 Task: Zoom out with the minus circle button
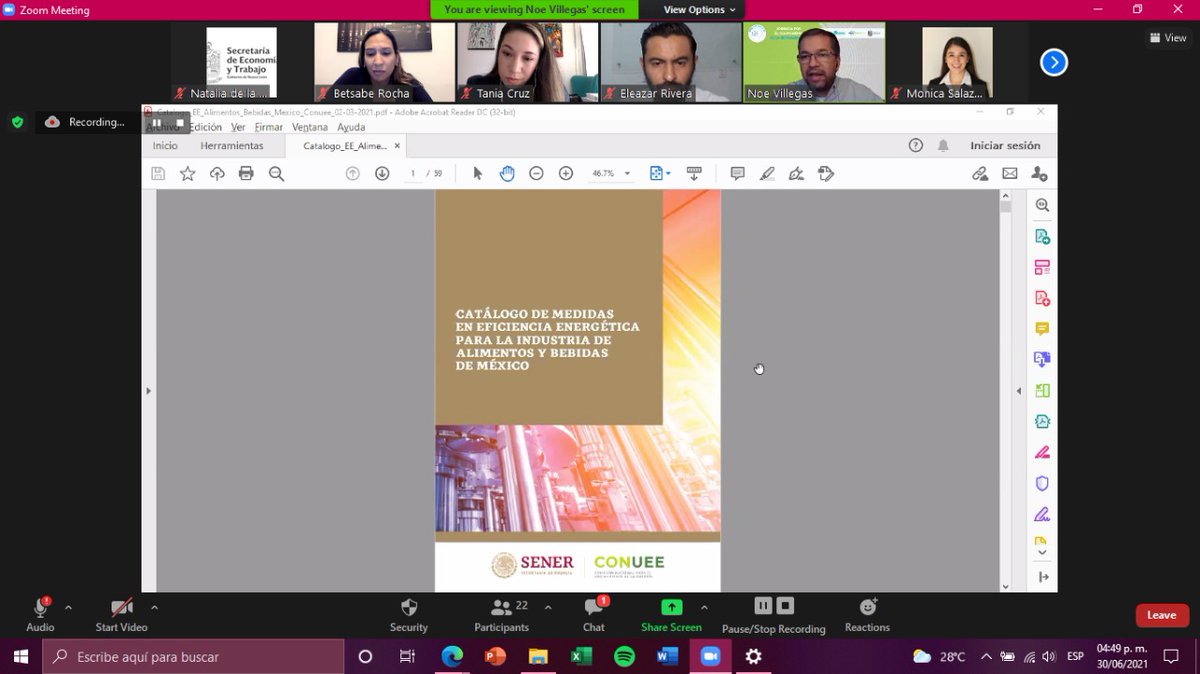[536, 173]
